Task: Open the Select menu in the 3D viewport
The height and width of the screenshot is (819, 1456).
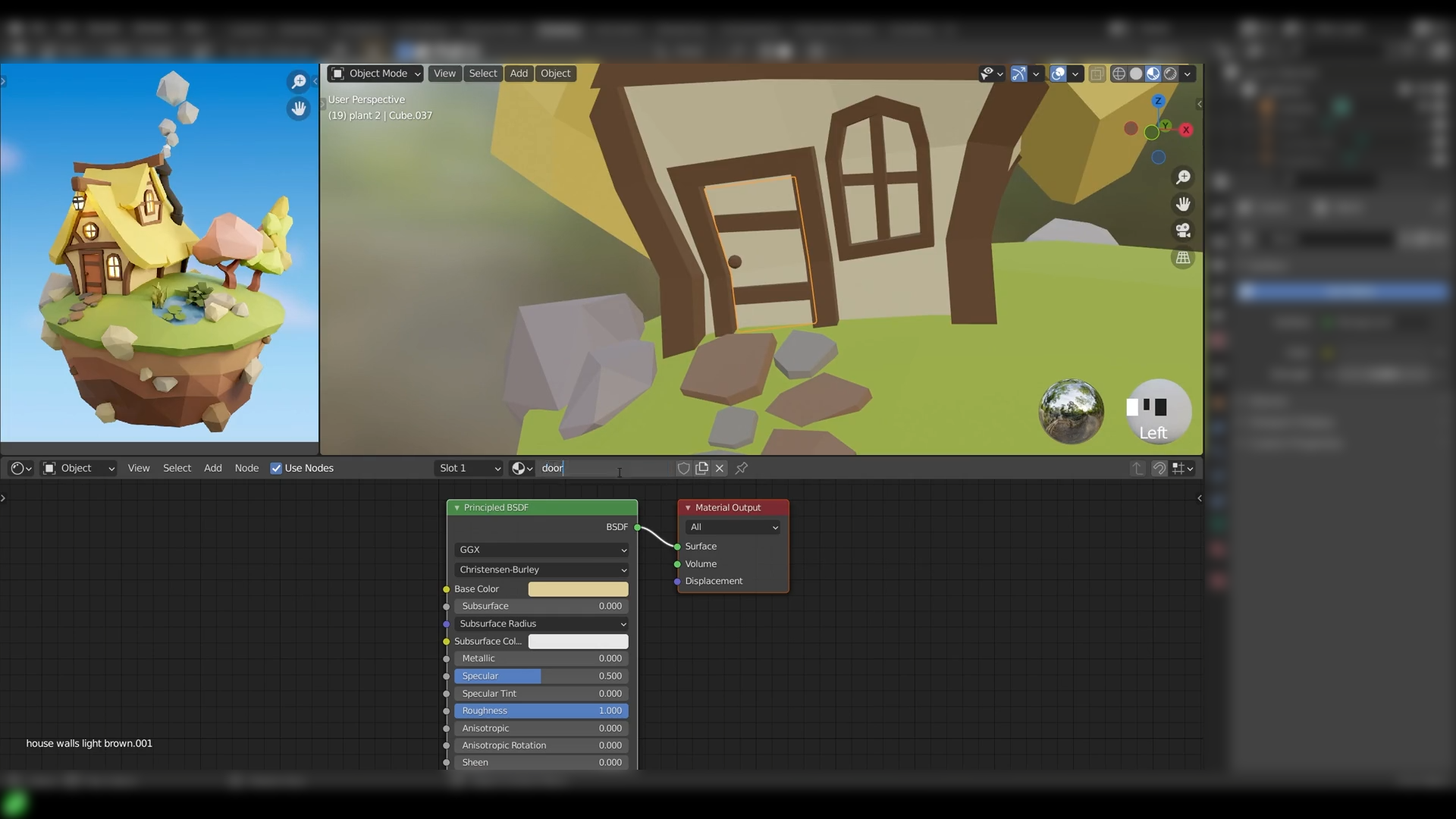Action: 482,74
